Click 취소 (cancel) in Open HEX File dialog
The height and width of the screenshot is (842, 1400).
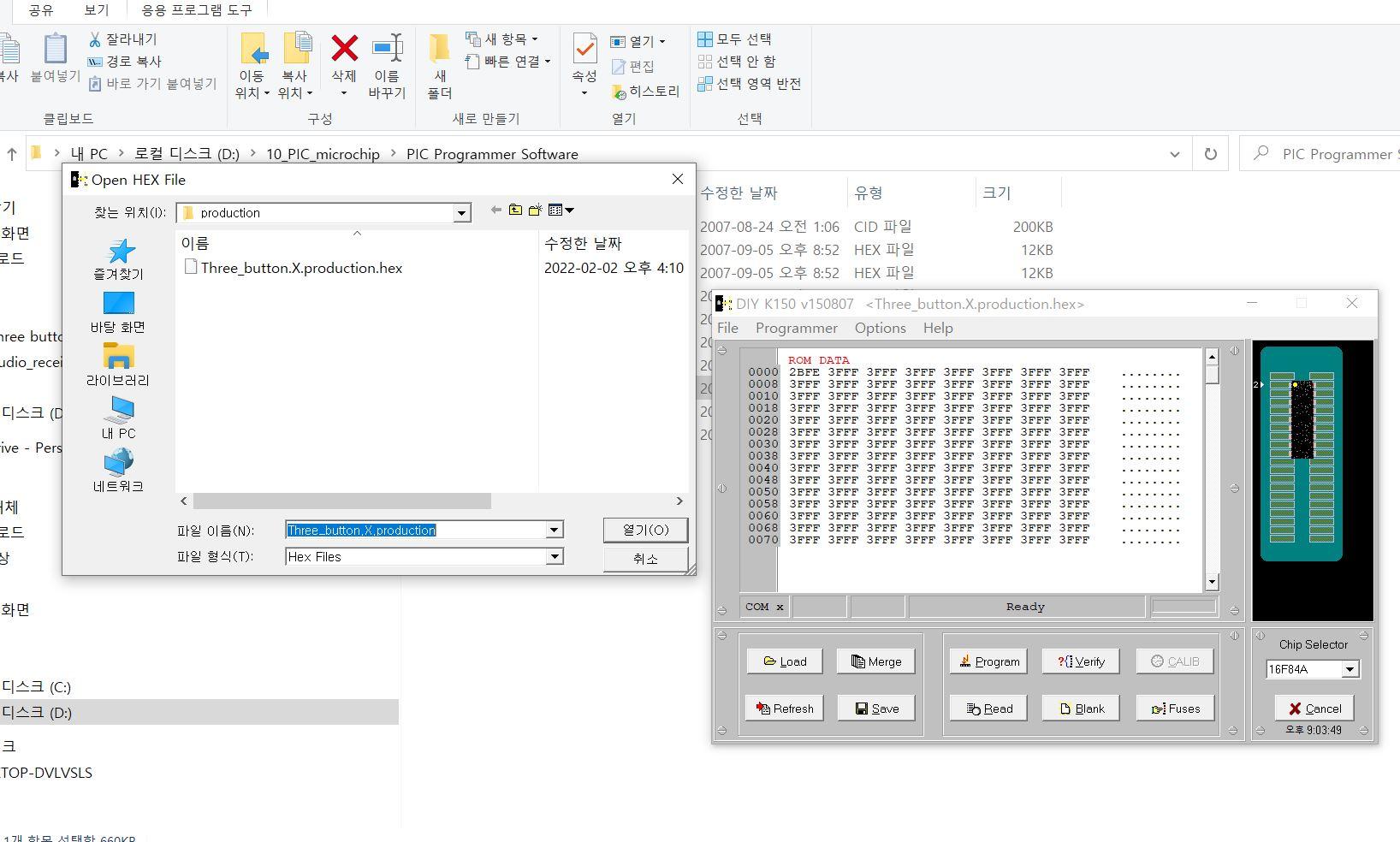[x=645, y=559]
